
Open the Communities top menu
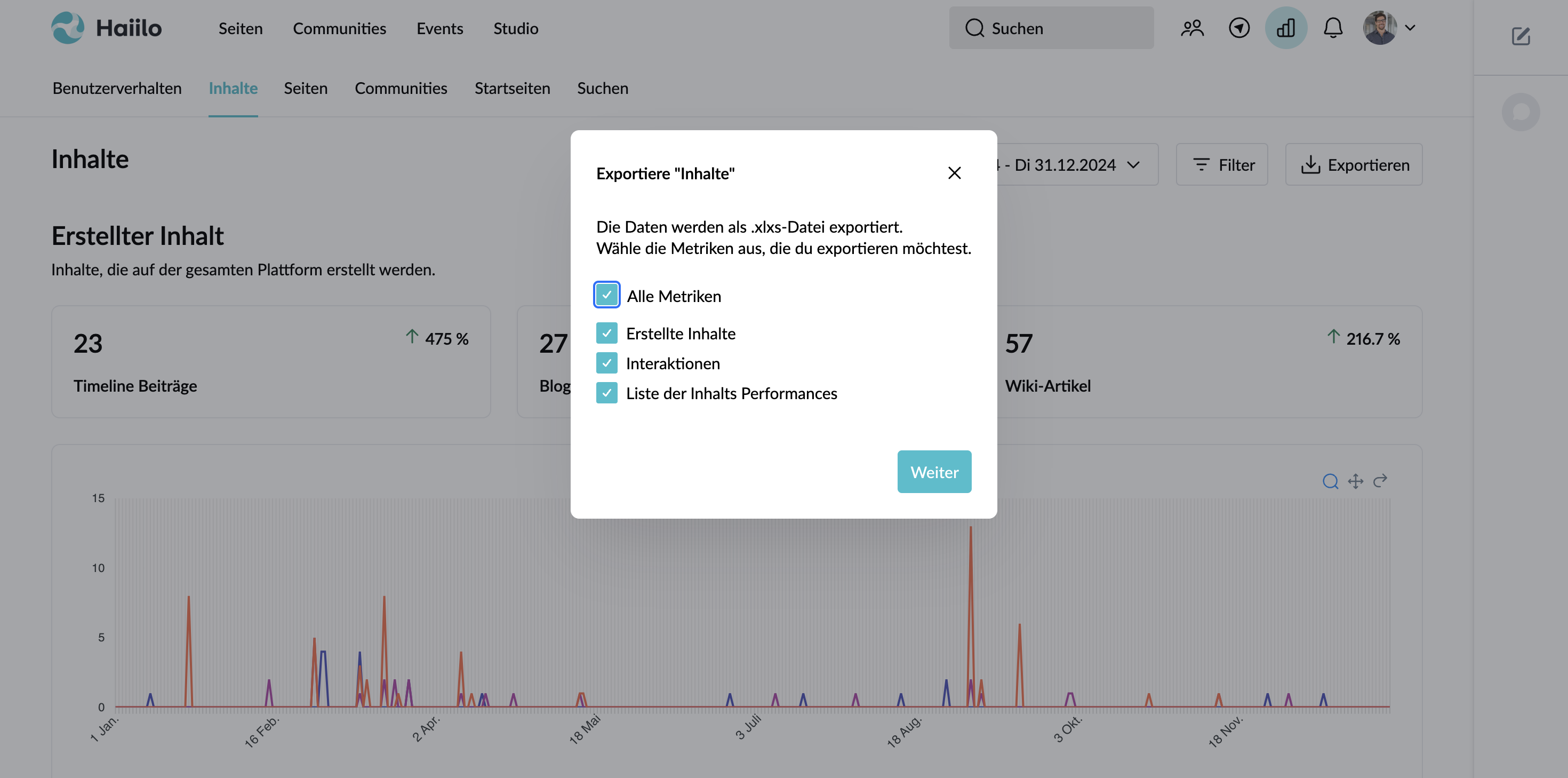(339, 28)
